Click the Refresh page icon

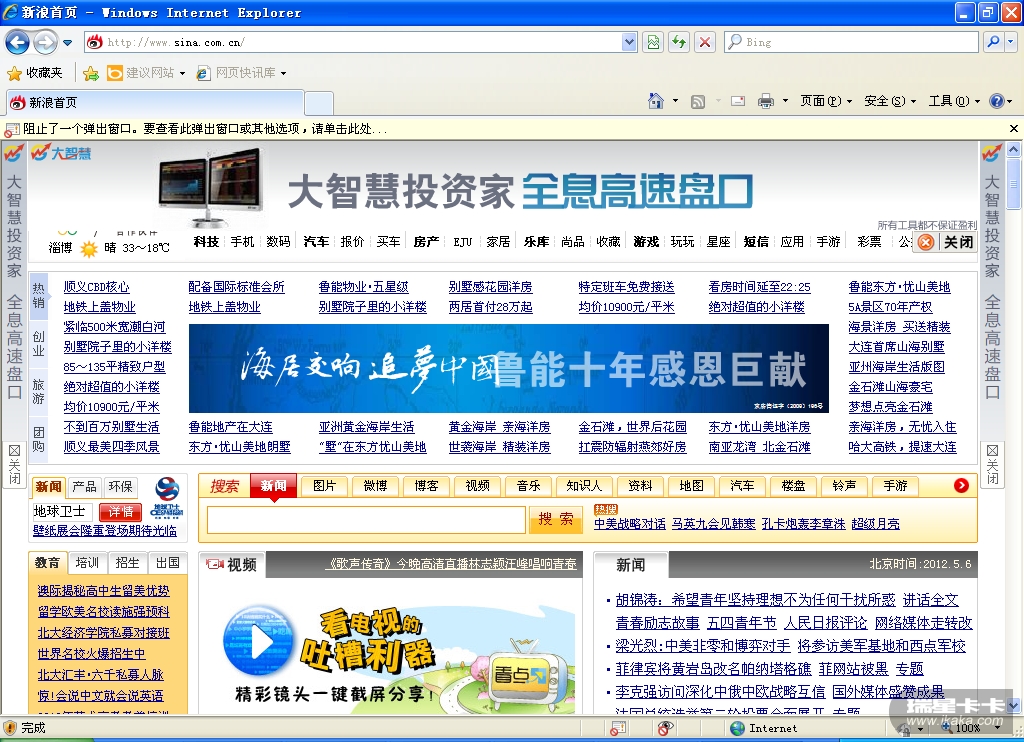679,42
